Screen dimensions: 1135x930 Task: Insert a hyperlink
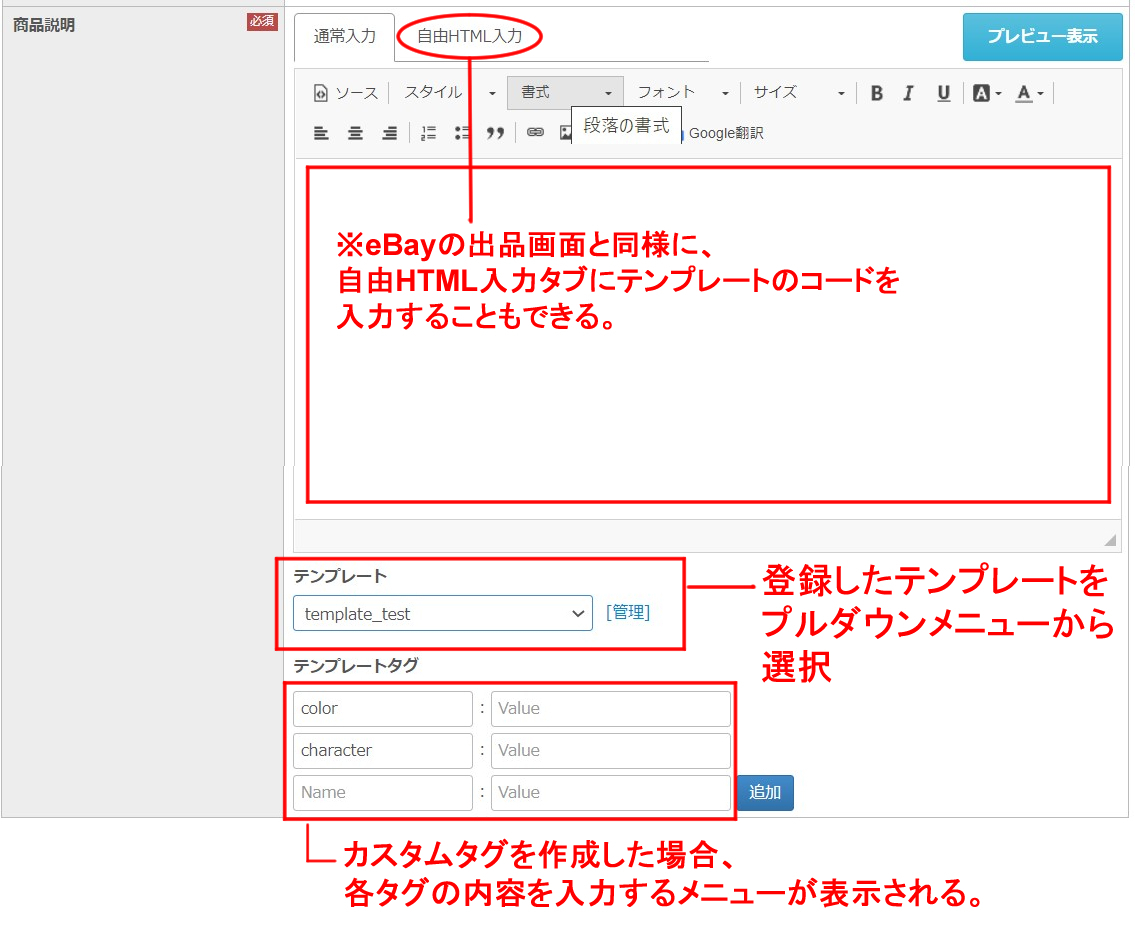[x=535, y=132]
